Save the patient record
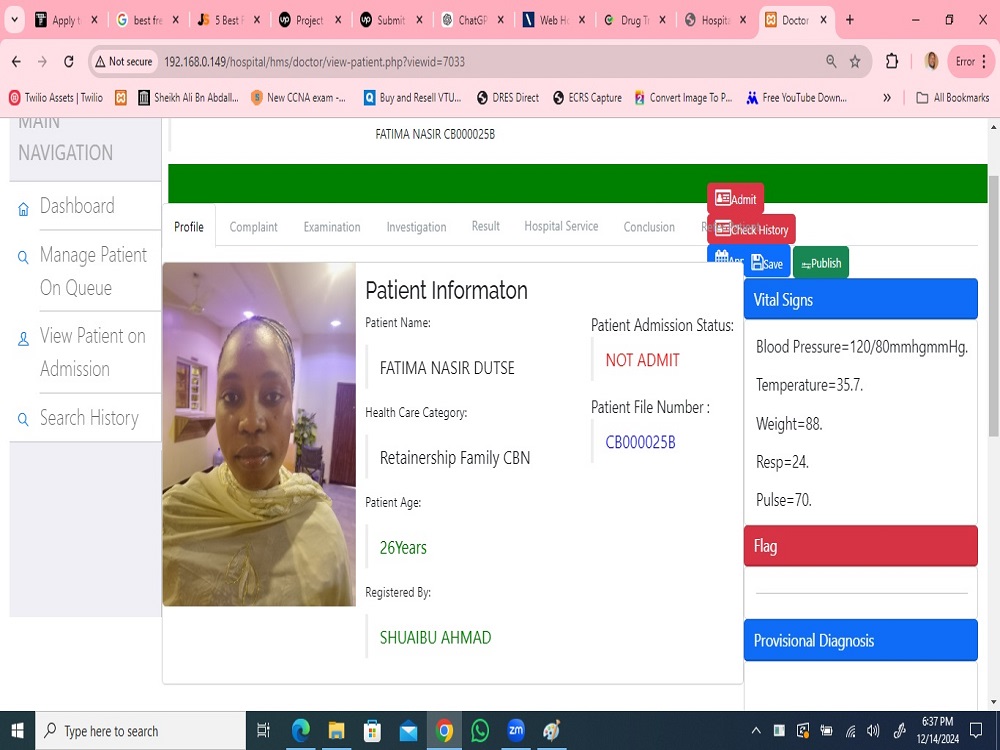1000x750 pixels. click(767, 263)
